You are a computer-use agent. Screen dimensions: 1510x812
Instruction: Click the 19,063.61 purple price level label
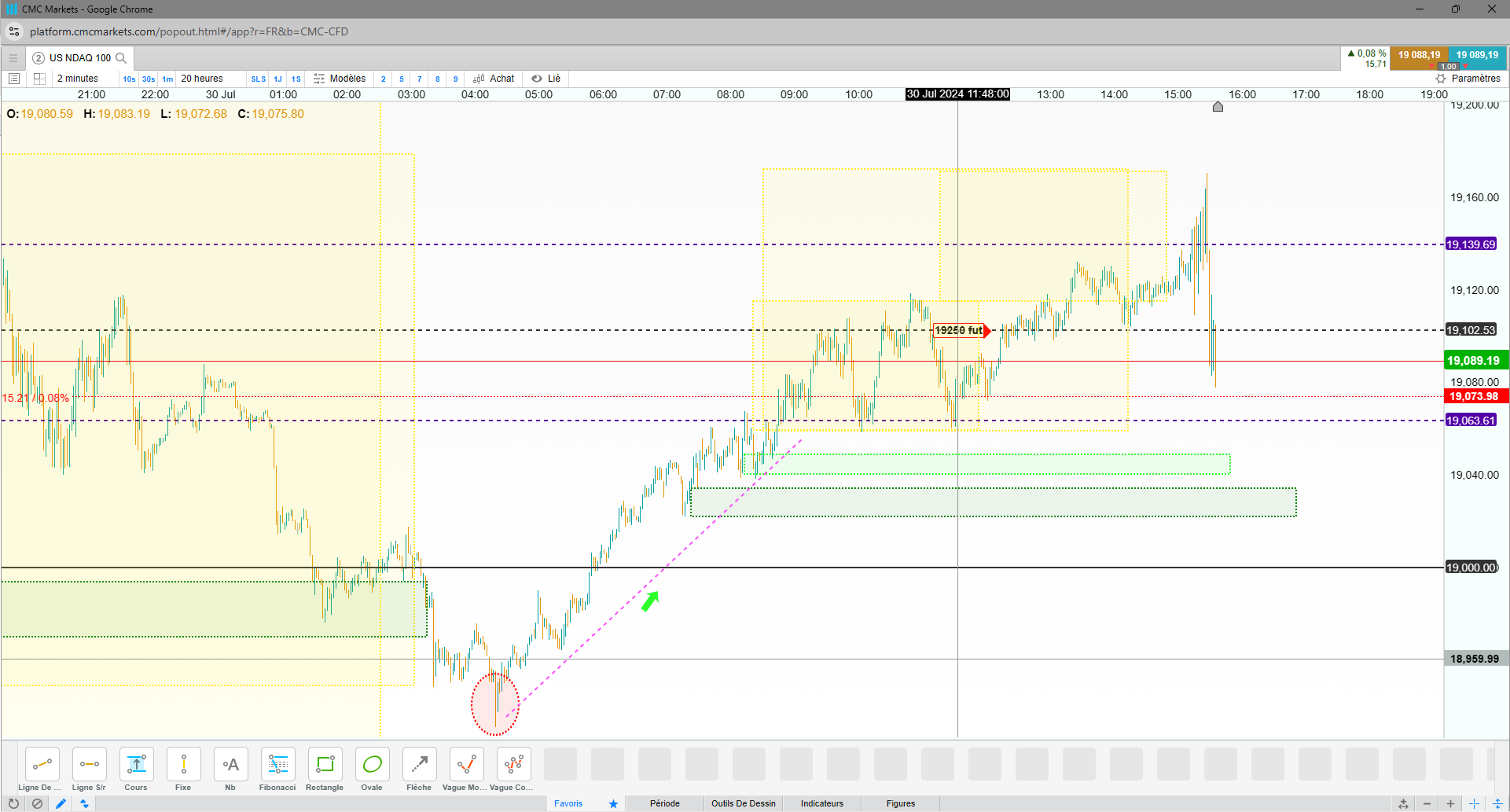click(x=1471, y=421)
